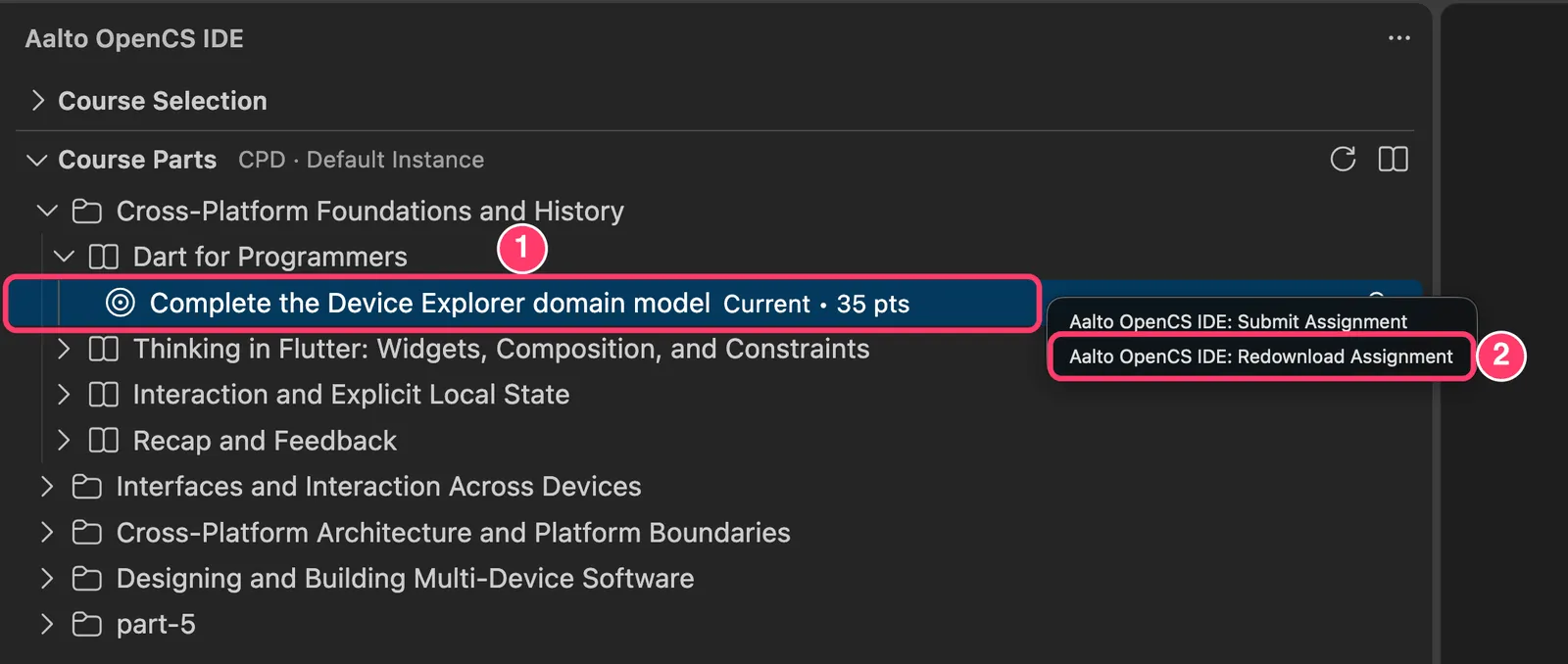
Task: Expand Interaction and Explicit Local State chevron
Action: 64,395
